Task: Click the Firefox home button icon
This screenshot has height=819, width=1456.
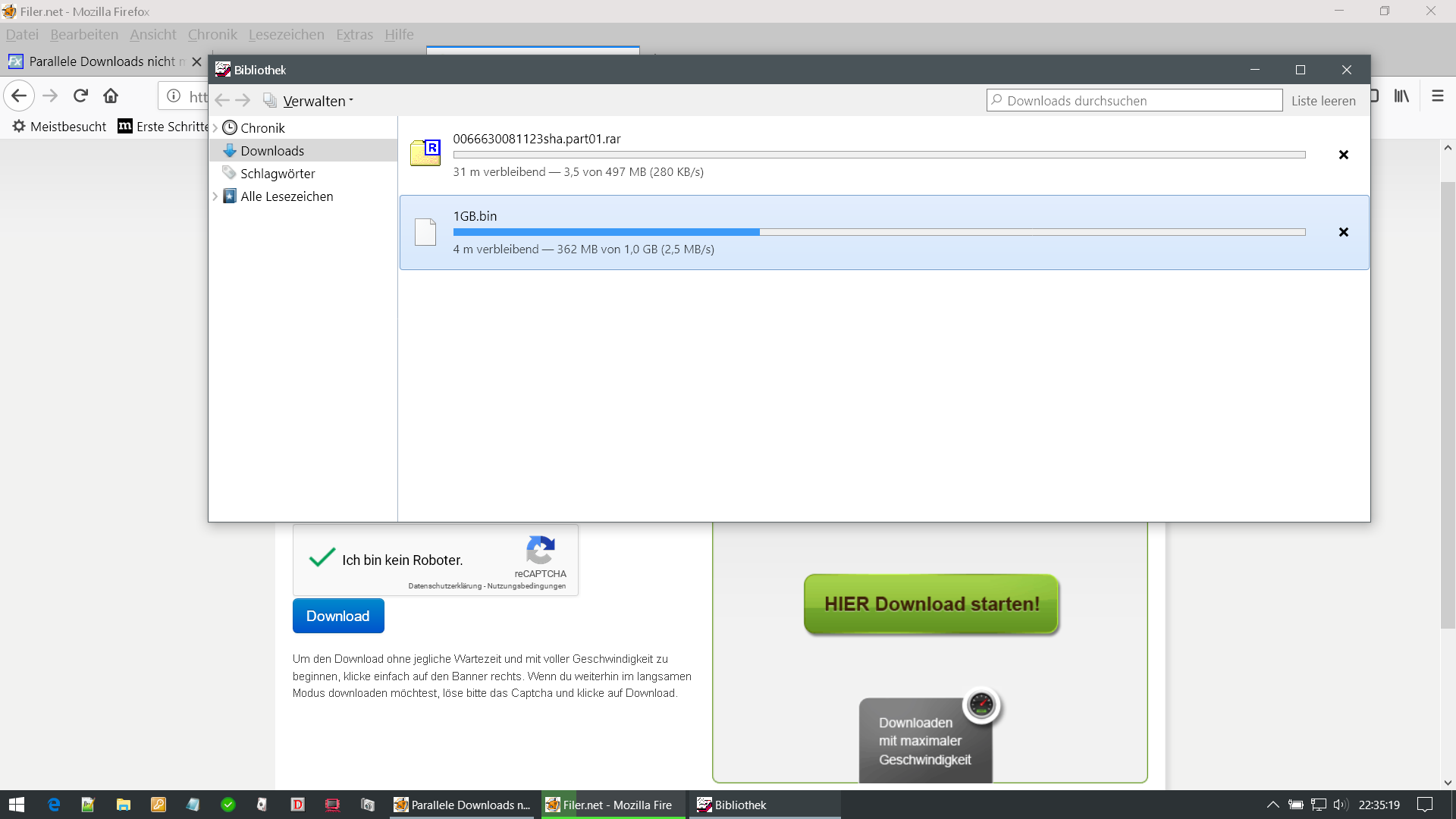Action: click(x=111, y=96)
